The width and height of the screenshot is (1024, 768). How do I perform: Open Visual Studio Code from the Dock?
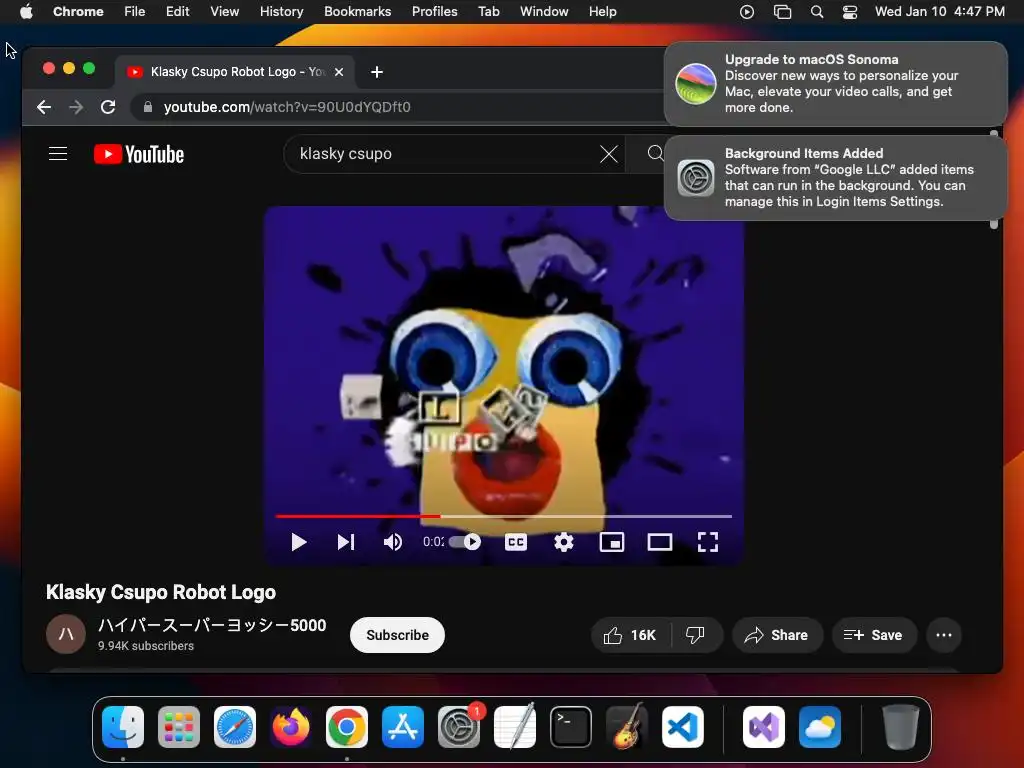[682, 727]
